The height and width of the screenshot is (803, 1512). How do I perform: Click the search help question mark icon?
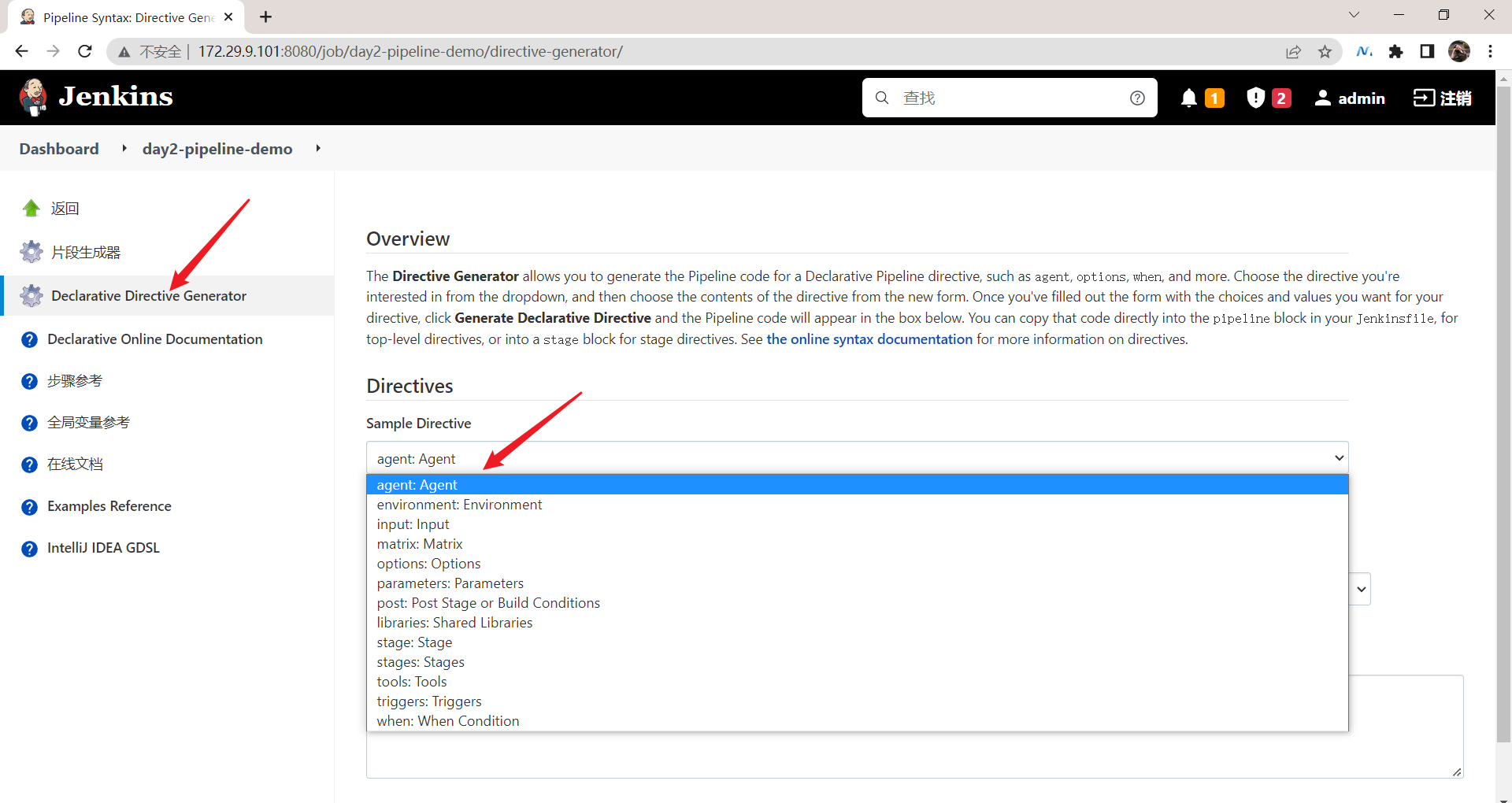tap(1137, 98)
